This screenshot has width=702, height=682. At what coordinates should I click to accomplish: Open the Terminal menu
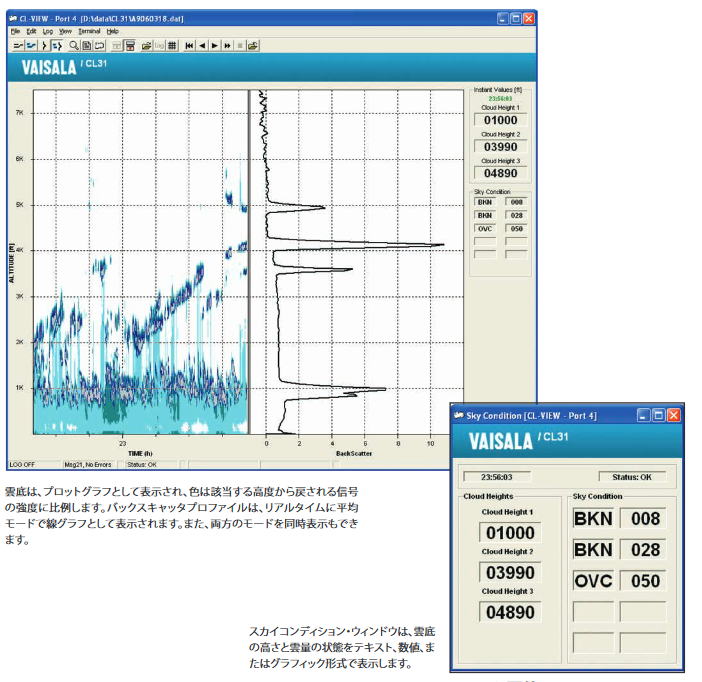[89, 31]
